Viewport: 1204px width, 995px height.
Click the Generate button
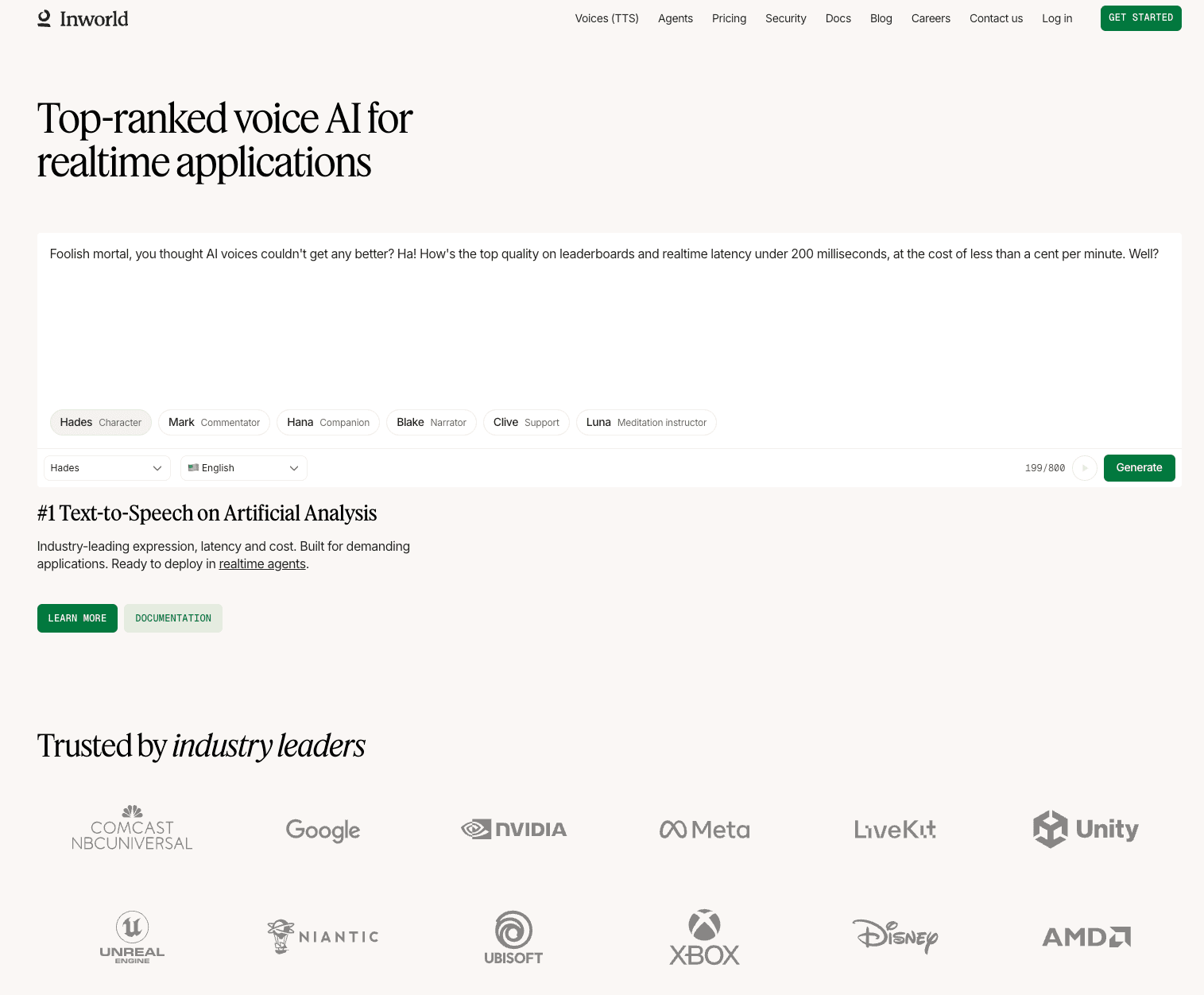click(x=1139, y=468)
